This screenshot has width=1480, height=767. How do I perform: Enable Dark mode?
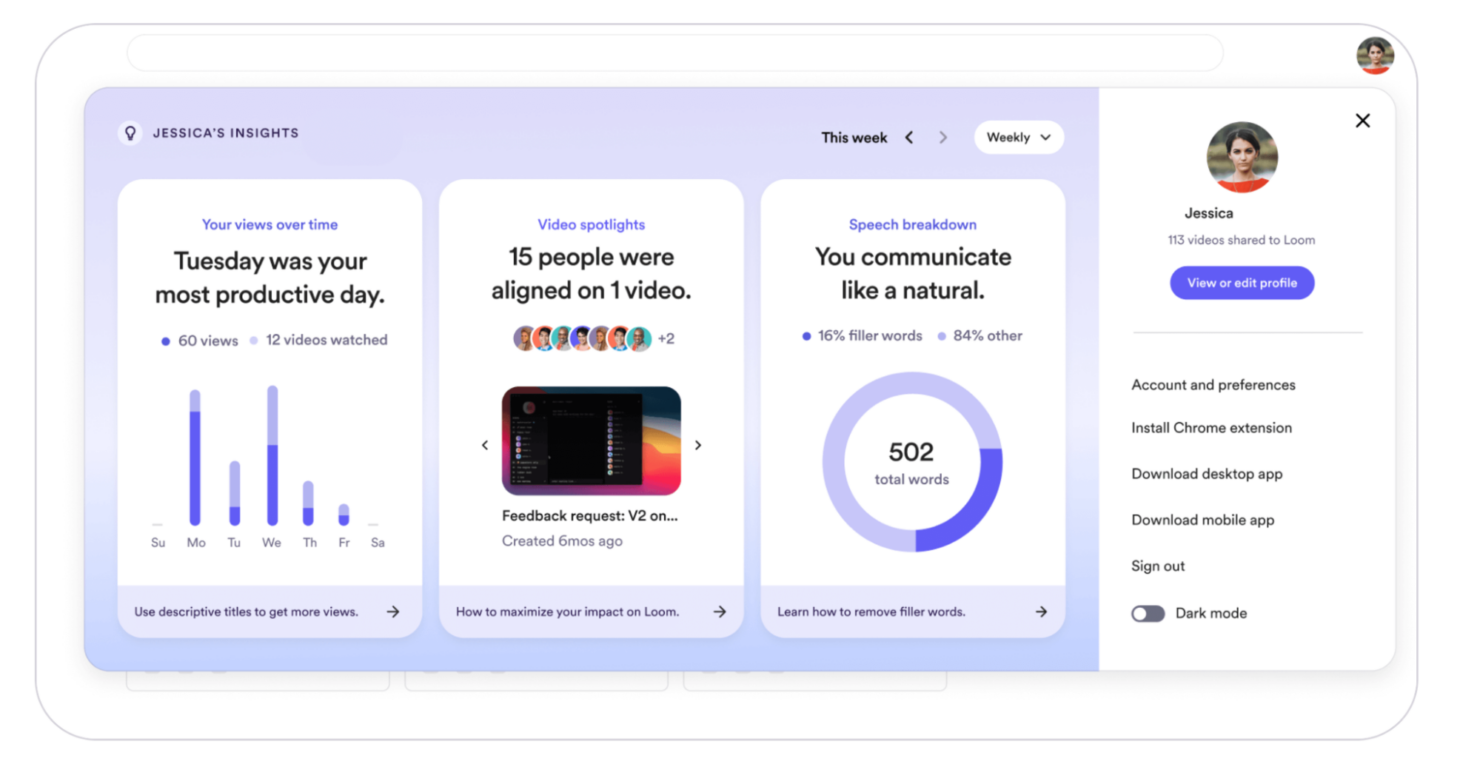[x=1148, y=613]
